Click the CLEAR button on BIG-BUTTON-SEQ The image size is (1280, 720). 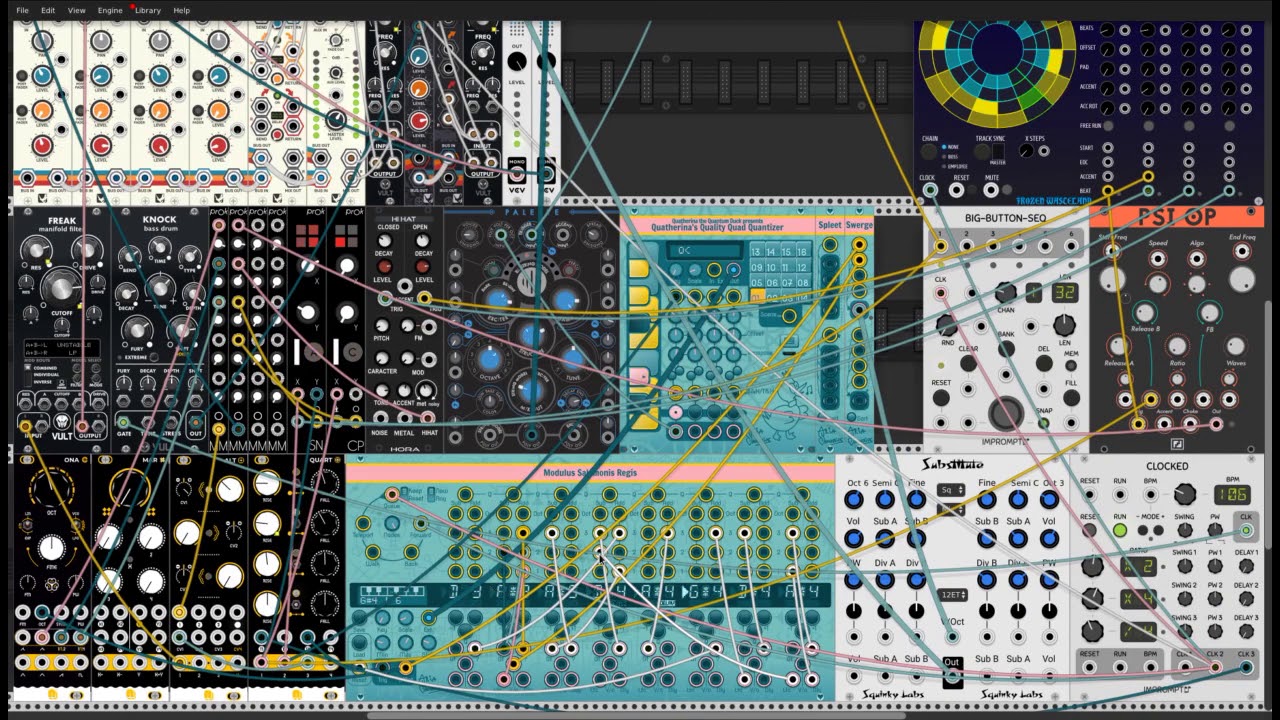pyautogui.click(x=969, y=364)
